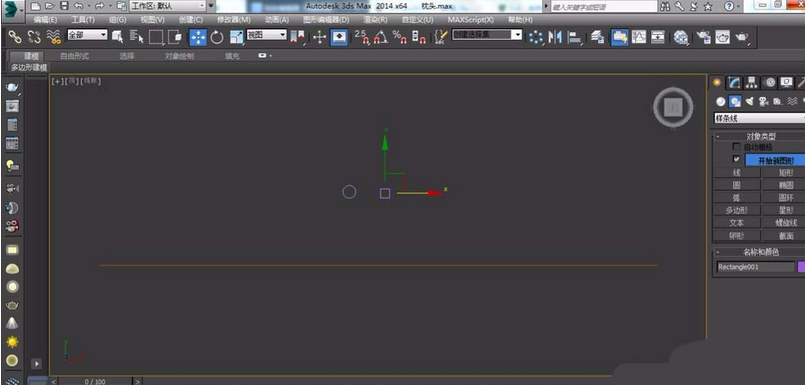Click the Edit Named Selection Sets icon
Viewport: 805px width, 385px height.
coord(440,37)
